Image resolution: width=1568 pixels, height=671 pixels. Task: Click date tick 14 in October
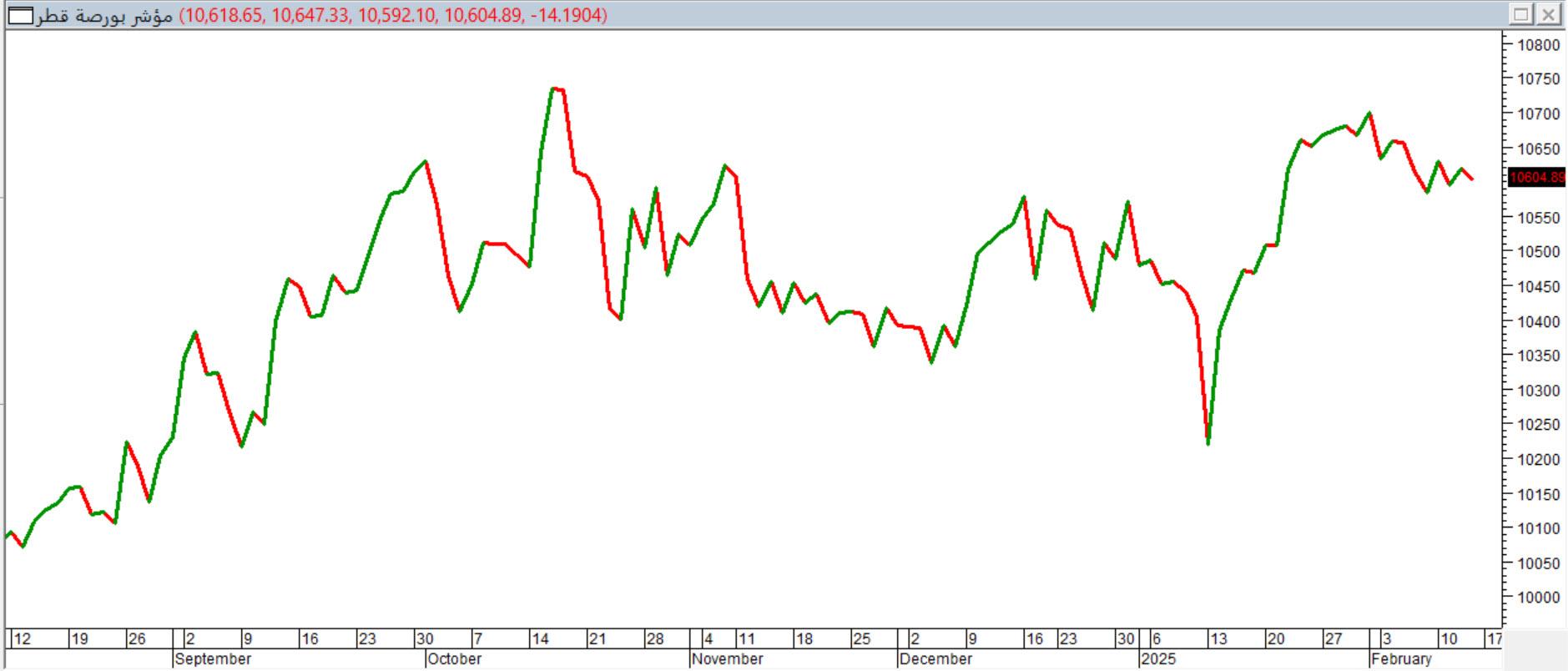click(x=540, y=639)
